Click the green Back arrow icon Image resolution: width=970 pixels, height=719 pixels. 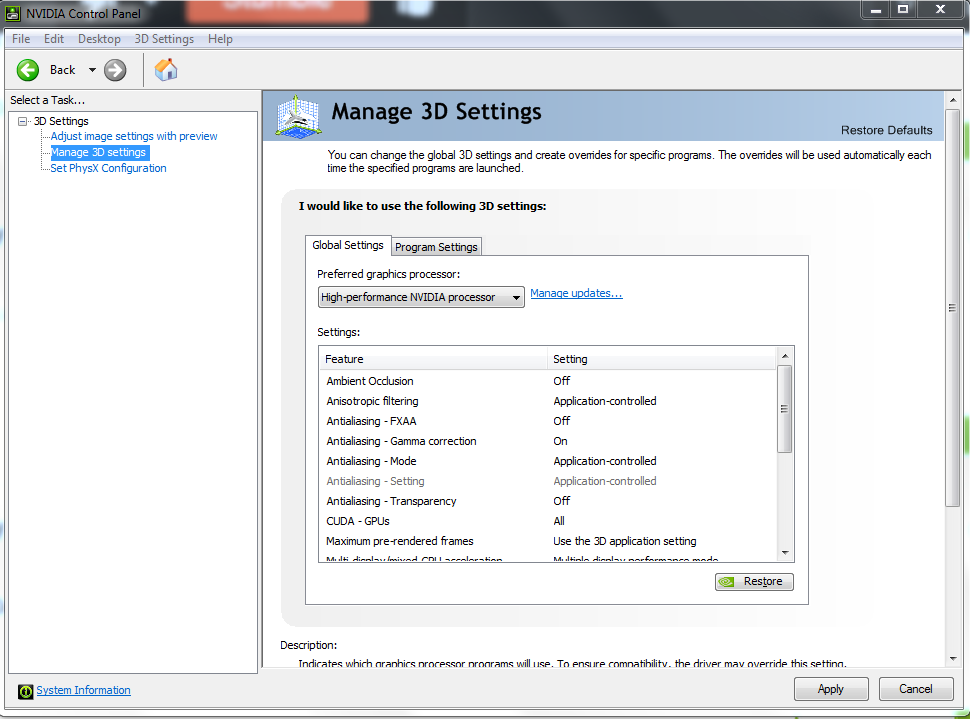(x=28, y=70)
